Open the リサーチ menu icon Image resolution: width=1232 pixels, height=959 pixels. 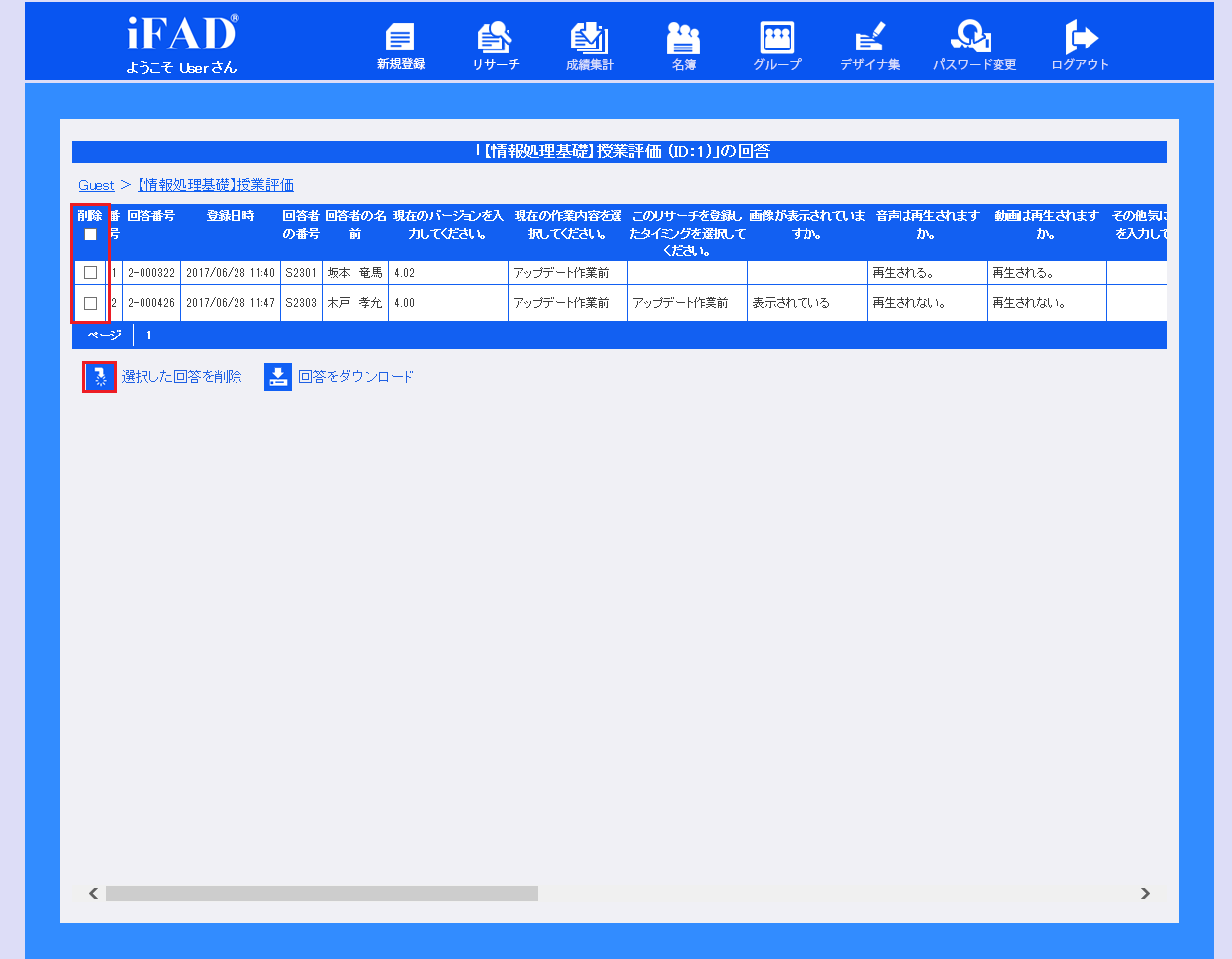pos(494,38)
